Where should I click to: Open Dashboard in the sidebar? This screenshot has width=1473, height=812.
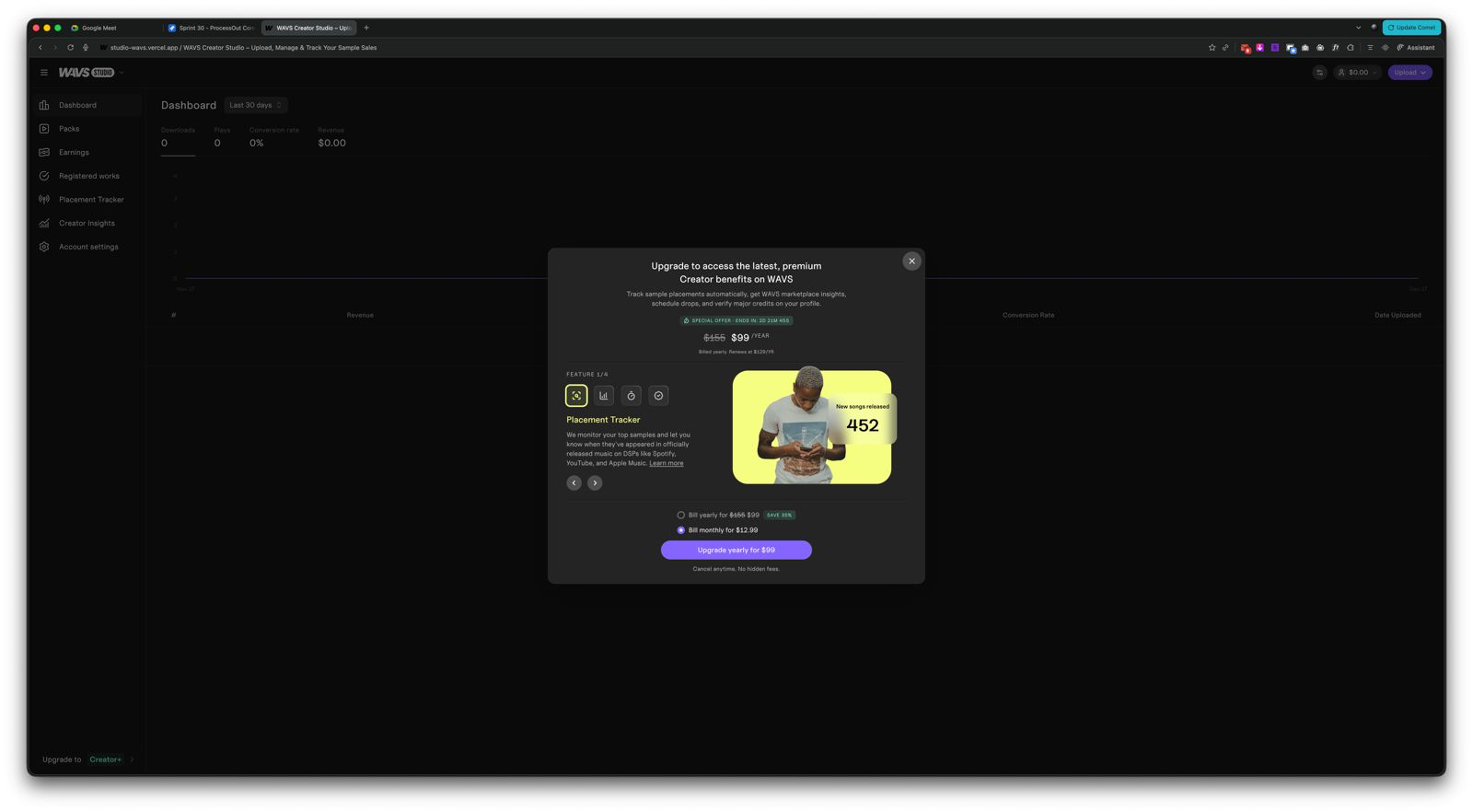pyautogui.click(x=87, y=105)
